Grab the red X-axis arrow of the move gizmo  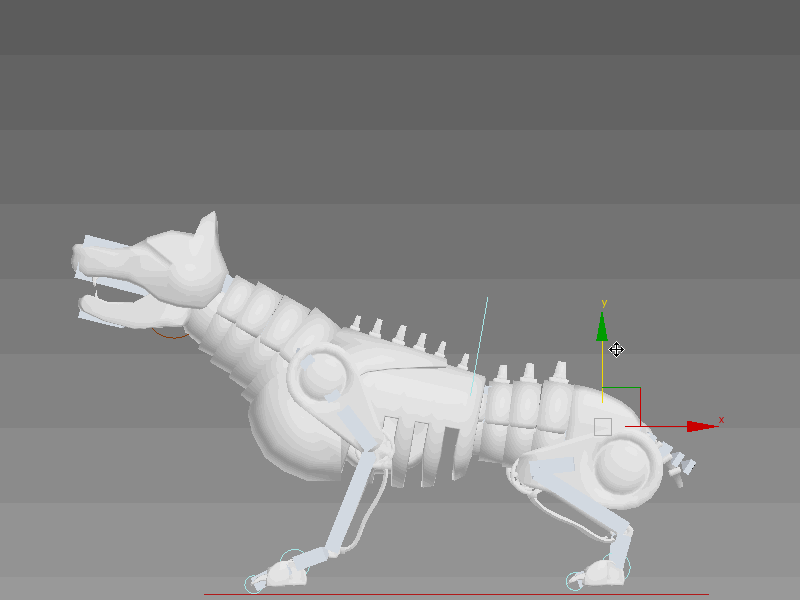702,427
